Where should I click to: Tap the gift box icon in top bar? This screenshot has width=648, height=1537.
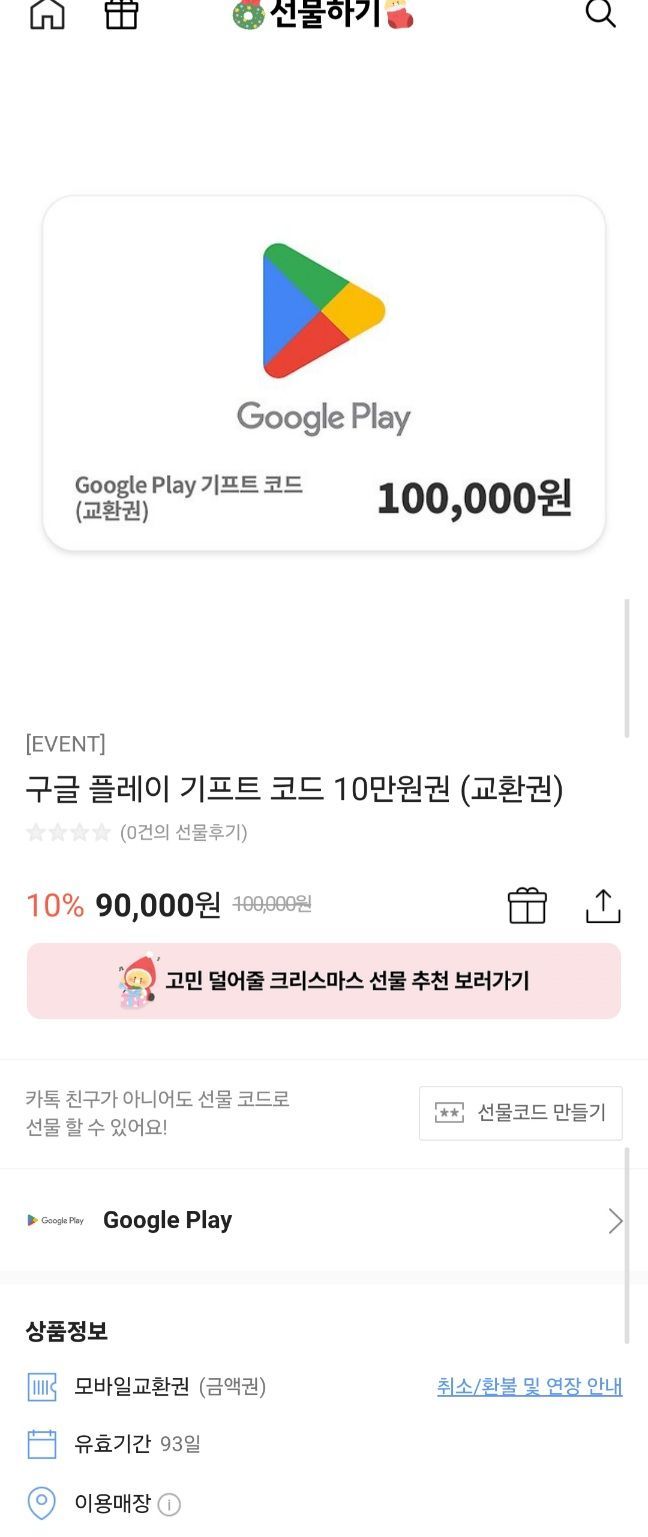coord(121,14)
